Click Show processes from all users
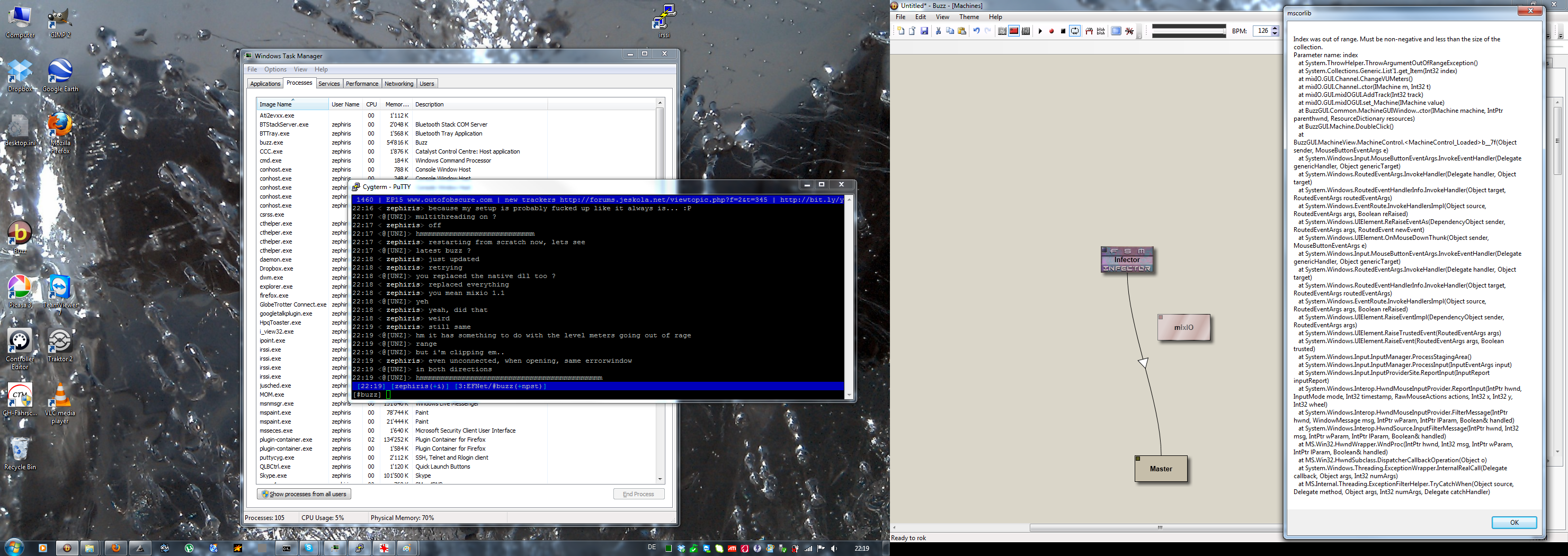 pyautogui.click(x=304, y=494)
